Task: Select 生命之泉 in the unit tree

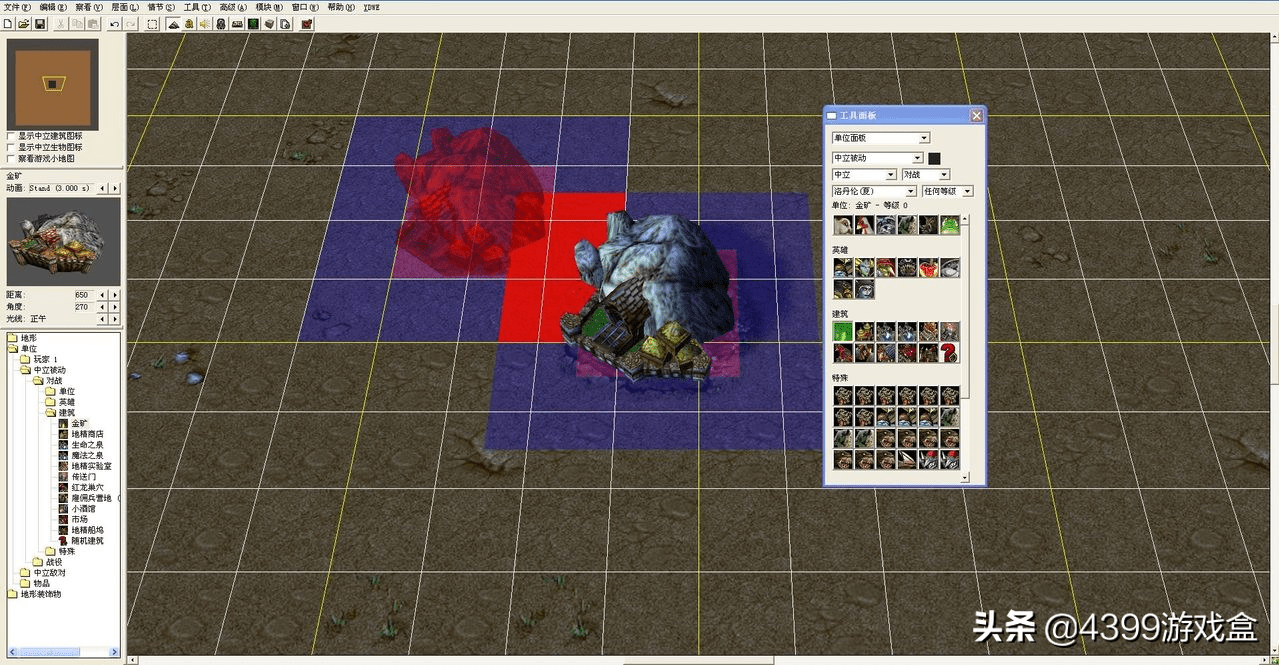Action: [x=87, y=444]
